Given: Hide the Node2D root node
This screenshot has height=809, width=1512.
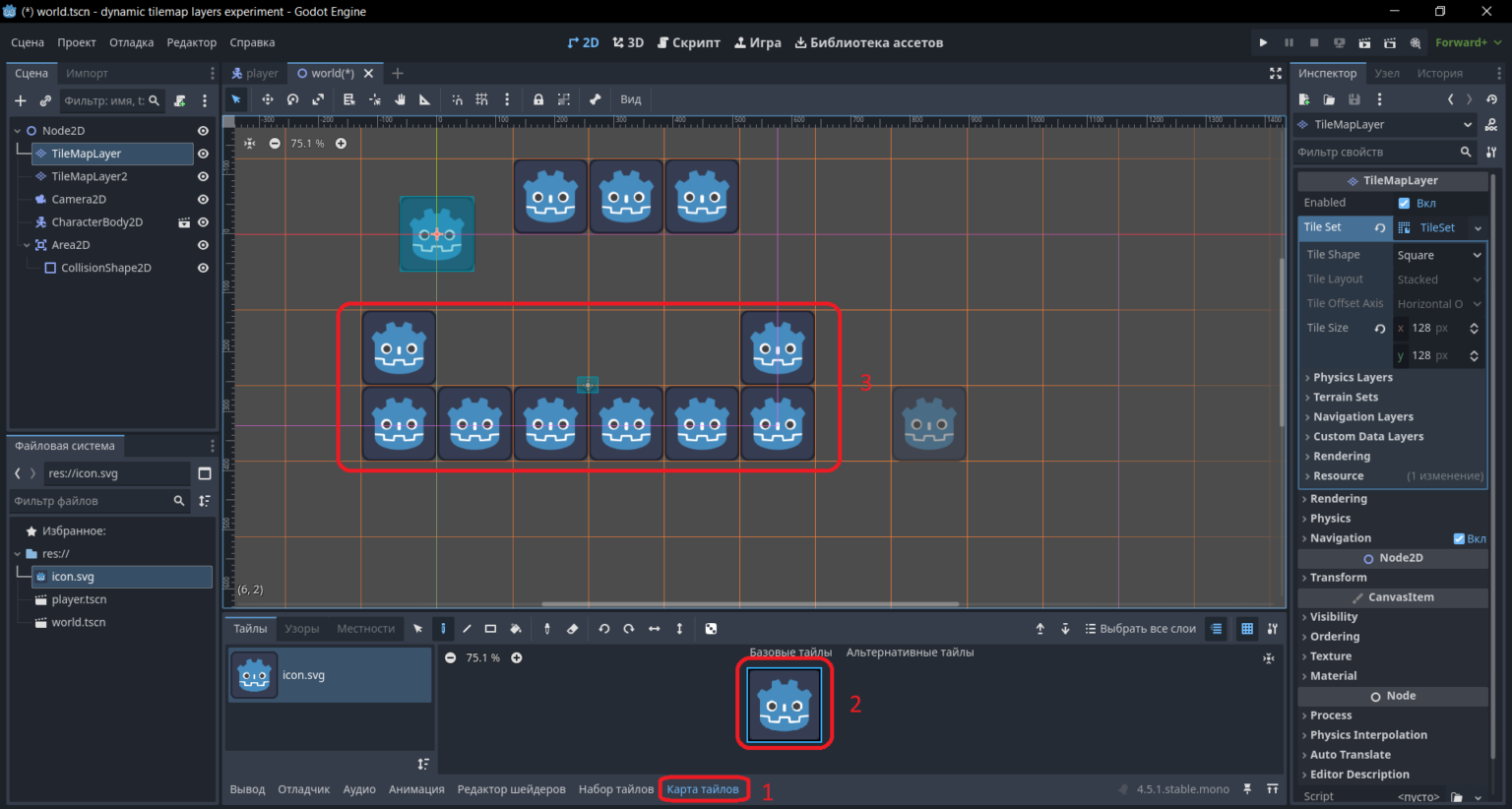Looking at the screenshot, I should [x=203, y=131].
